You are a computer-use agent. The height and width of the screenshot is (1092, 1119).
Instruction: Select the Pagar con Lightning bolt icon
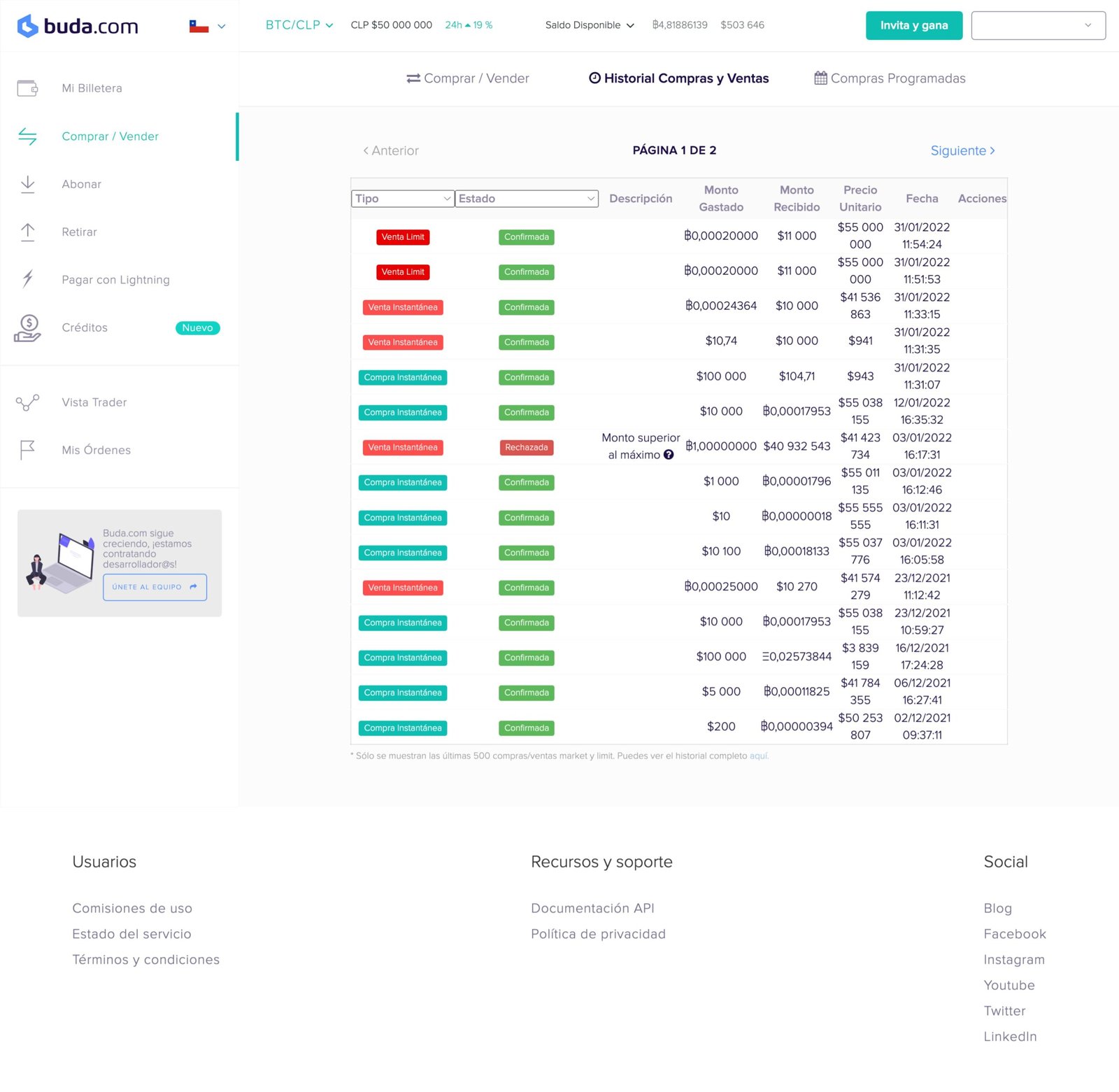click(27, 279)
